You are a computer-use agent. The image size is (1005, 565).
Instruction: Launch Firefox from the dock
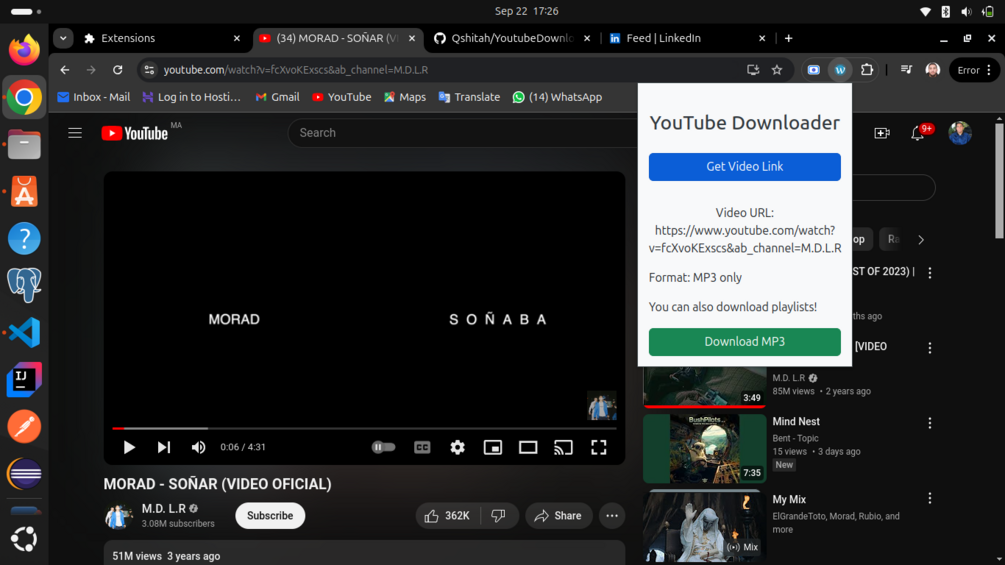click(x=24, y=51)
